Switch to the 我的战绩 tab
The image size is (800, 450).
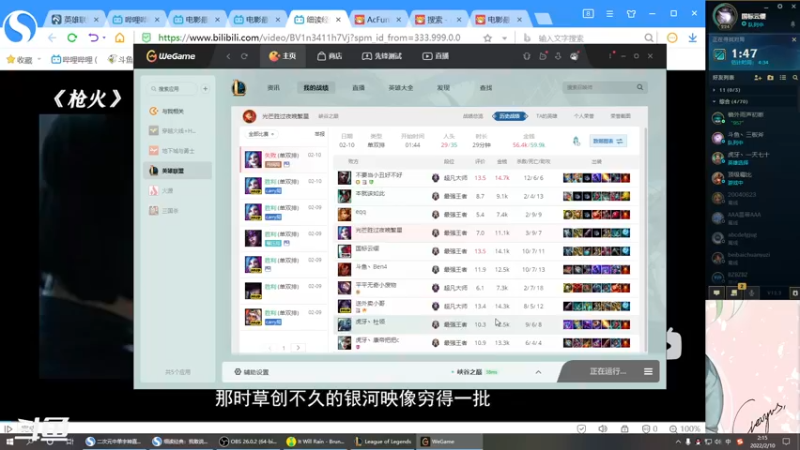tap(316, 88)
